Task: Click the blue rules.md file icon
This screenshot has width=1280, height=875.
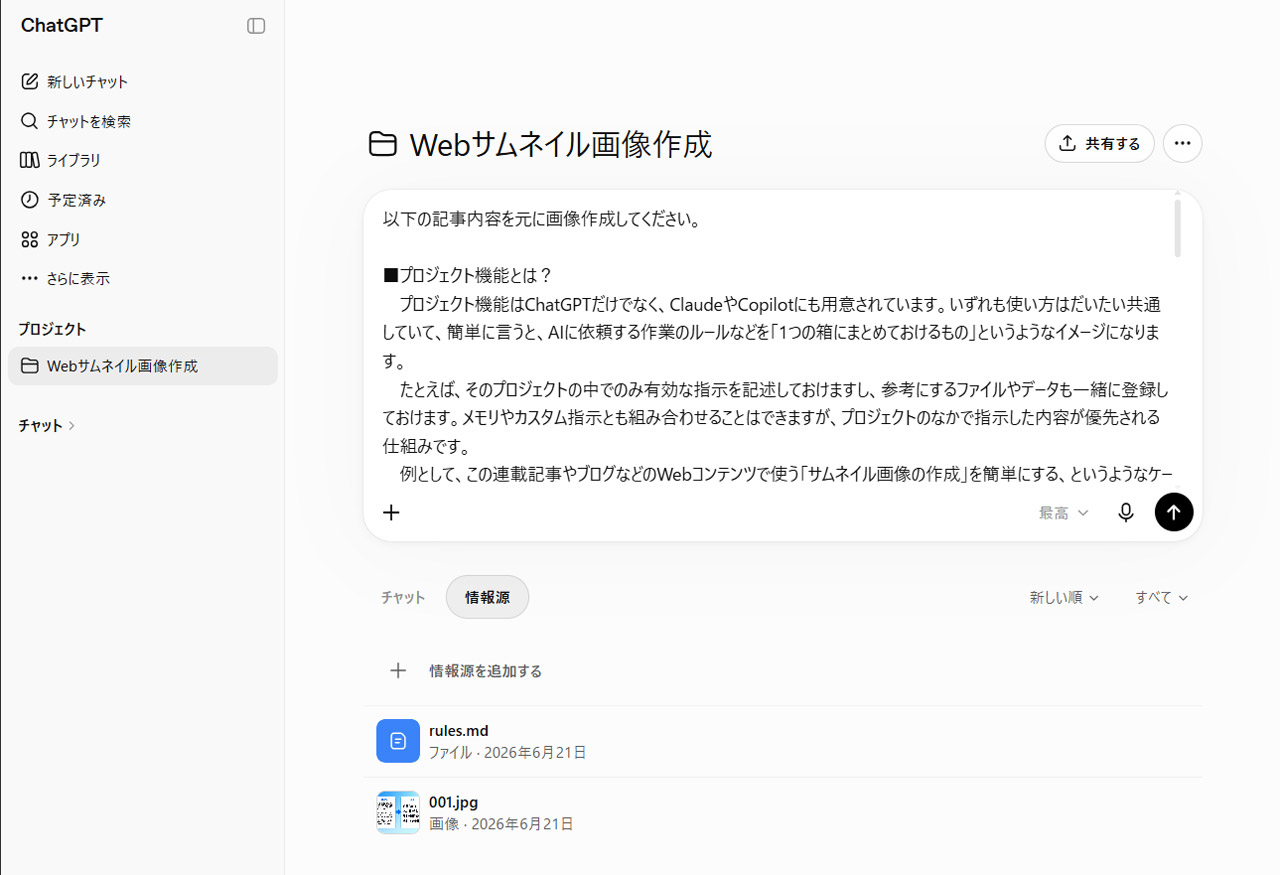Action: [398, 741]
